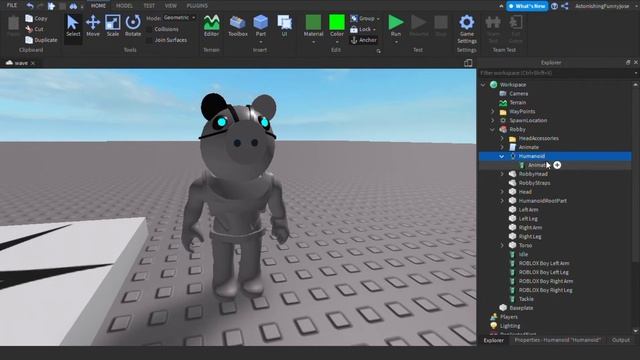Viewport: 640px width, 360px height.
Task: Activate the Move tool
Action: (93, 26)
